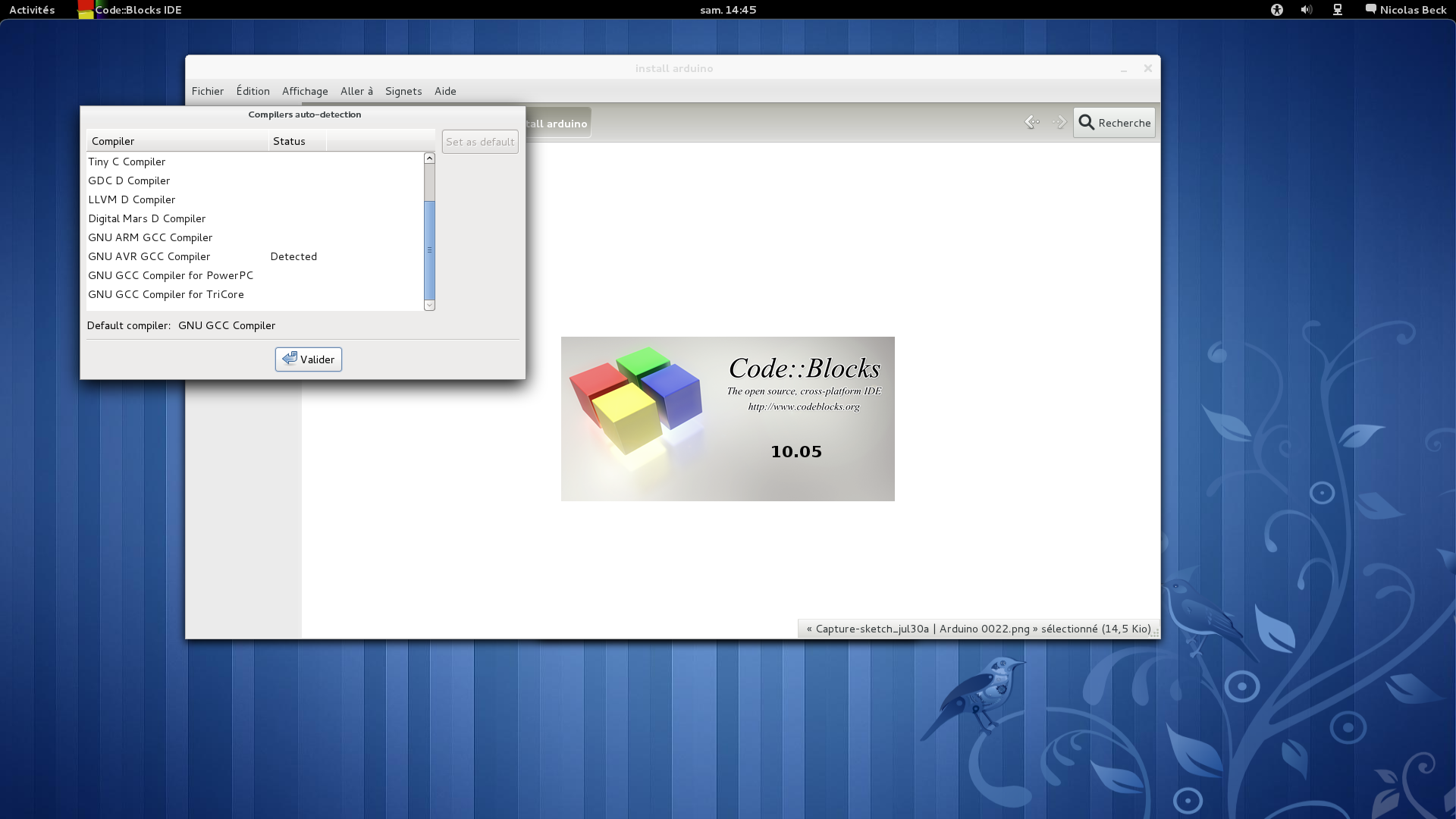
Task: Open the Nicolas Beck user menu
Action: click(x=1406, y=10)
